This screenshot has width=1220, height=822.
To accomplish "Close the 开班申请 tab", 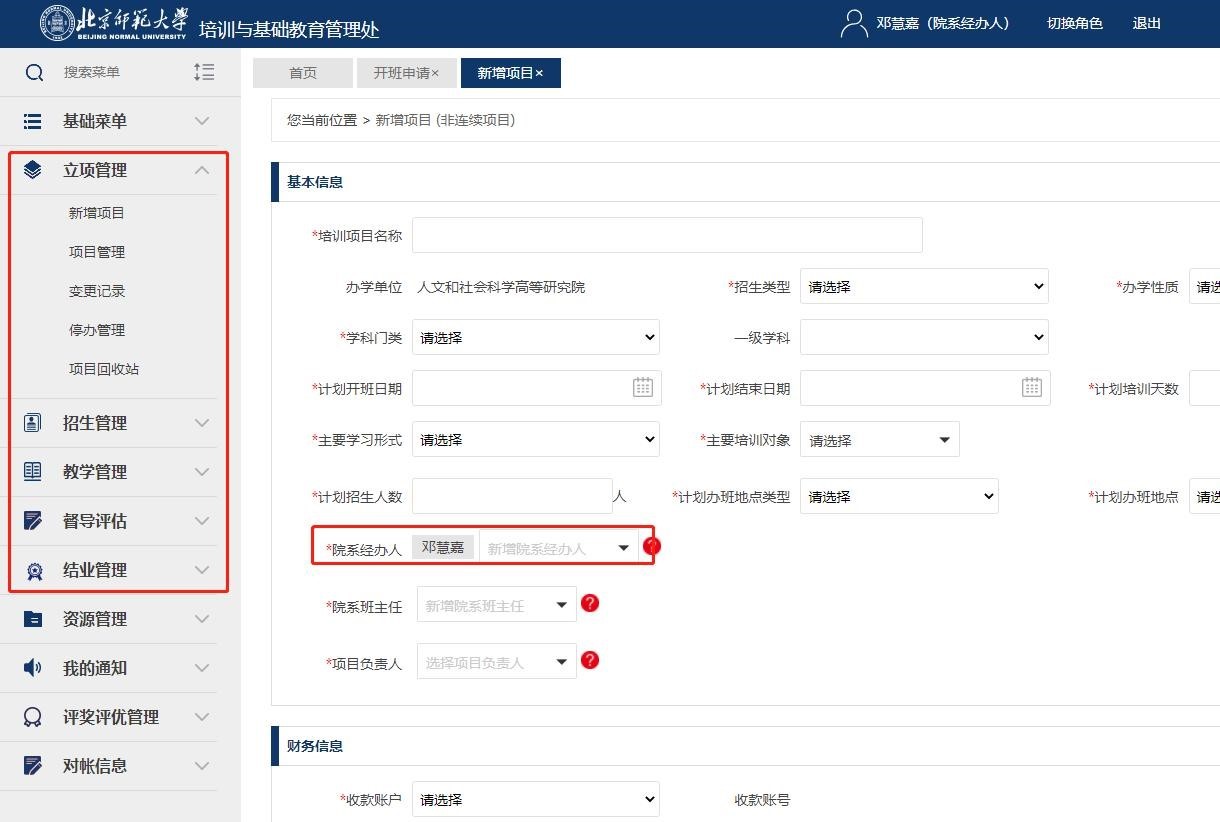I will tap(435, 73).
